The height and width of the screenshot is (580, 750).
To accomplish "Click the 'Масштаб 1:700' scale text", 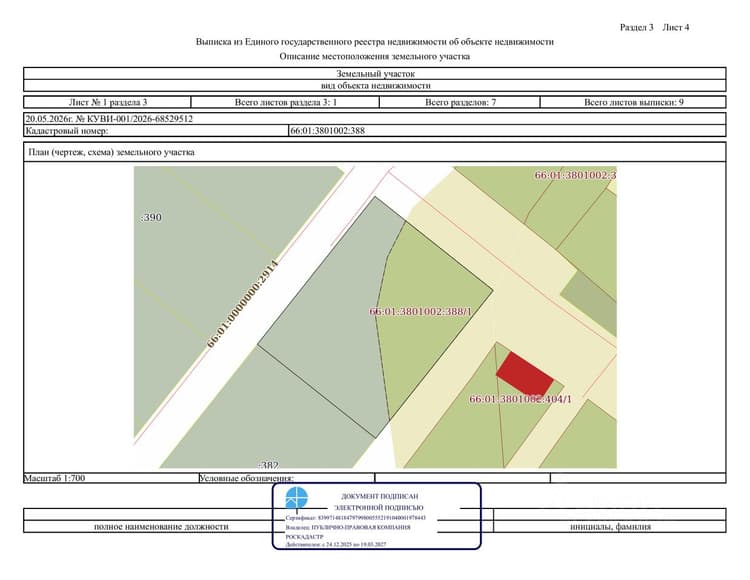I will point(55,478).
